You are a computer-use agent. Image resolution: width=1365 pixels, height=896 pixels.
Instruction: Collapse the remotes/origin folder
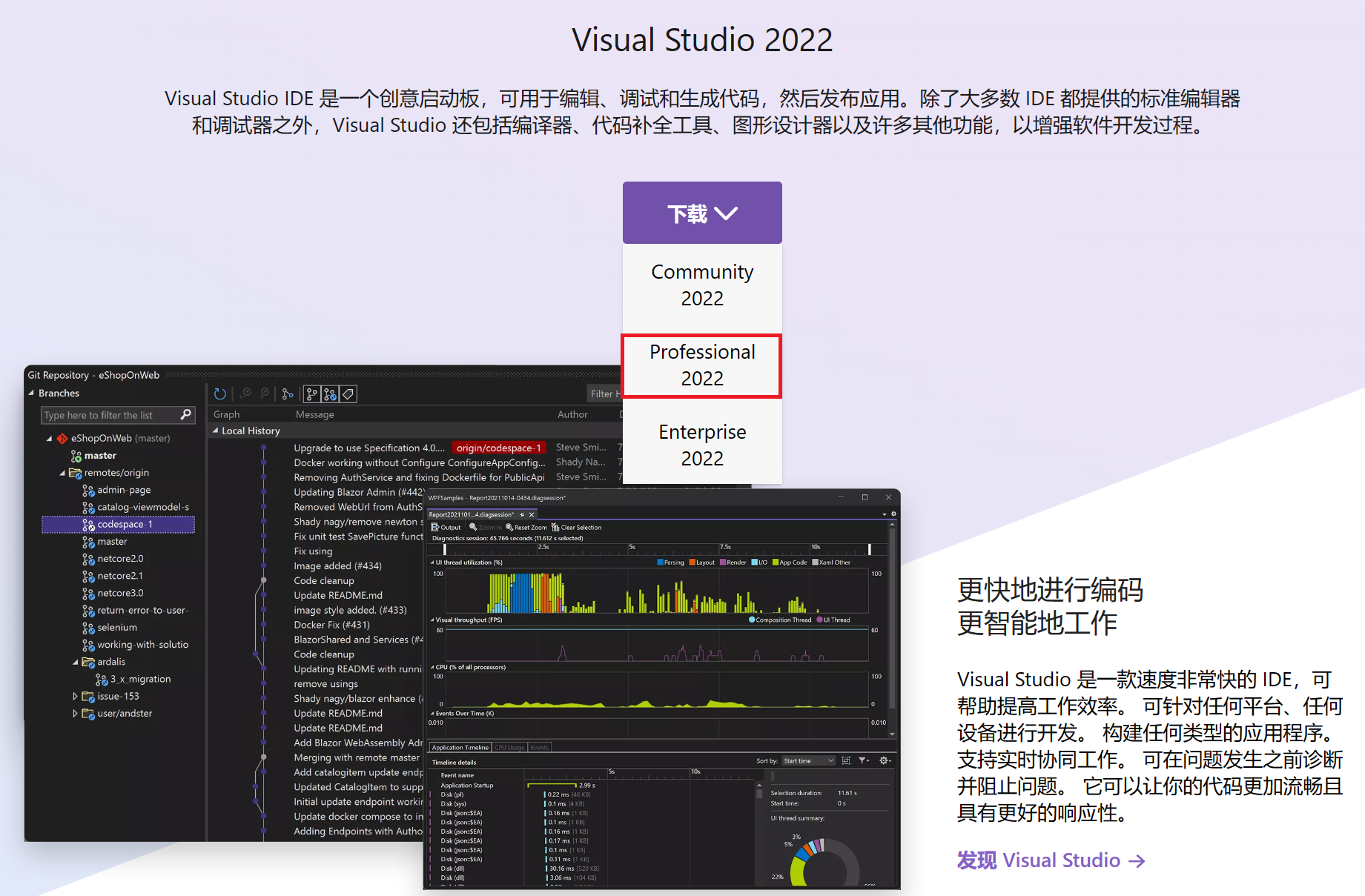pos(63,473)
